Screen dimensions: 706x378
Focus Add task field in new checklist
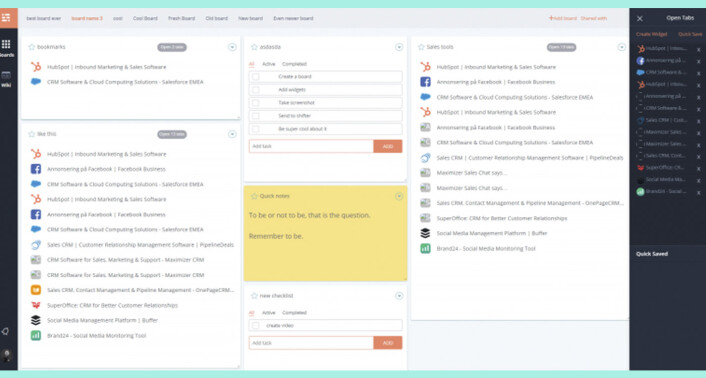[311, 343]
